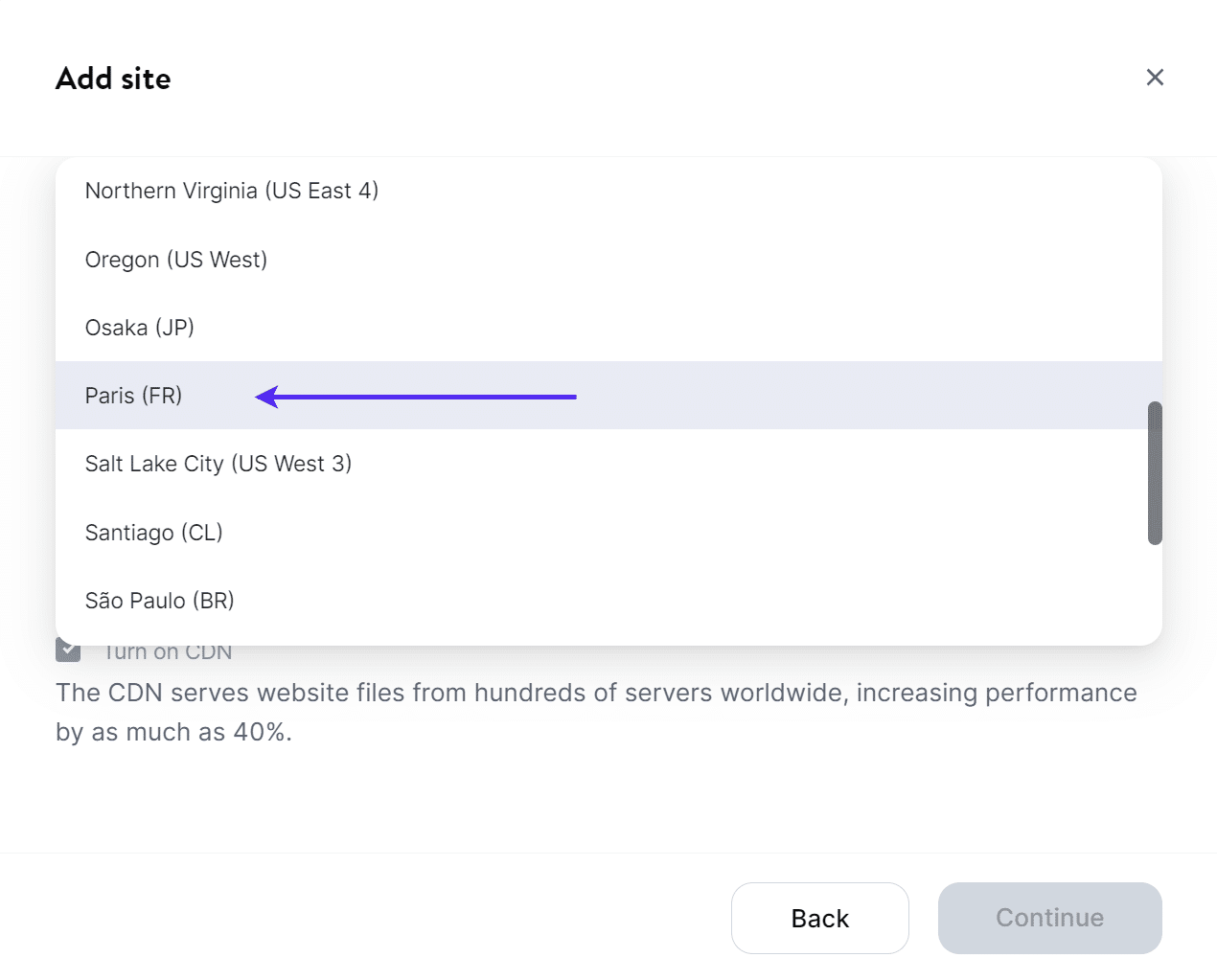Select Paris (FR) data center location
1217x980 pixels.
tap(134, 396)
